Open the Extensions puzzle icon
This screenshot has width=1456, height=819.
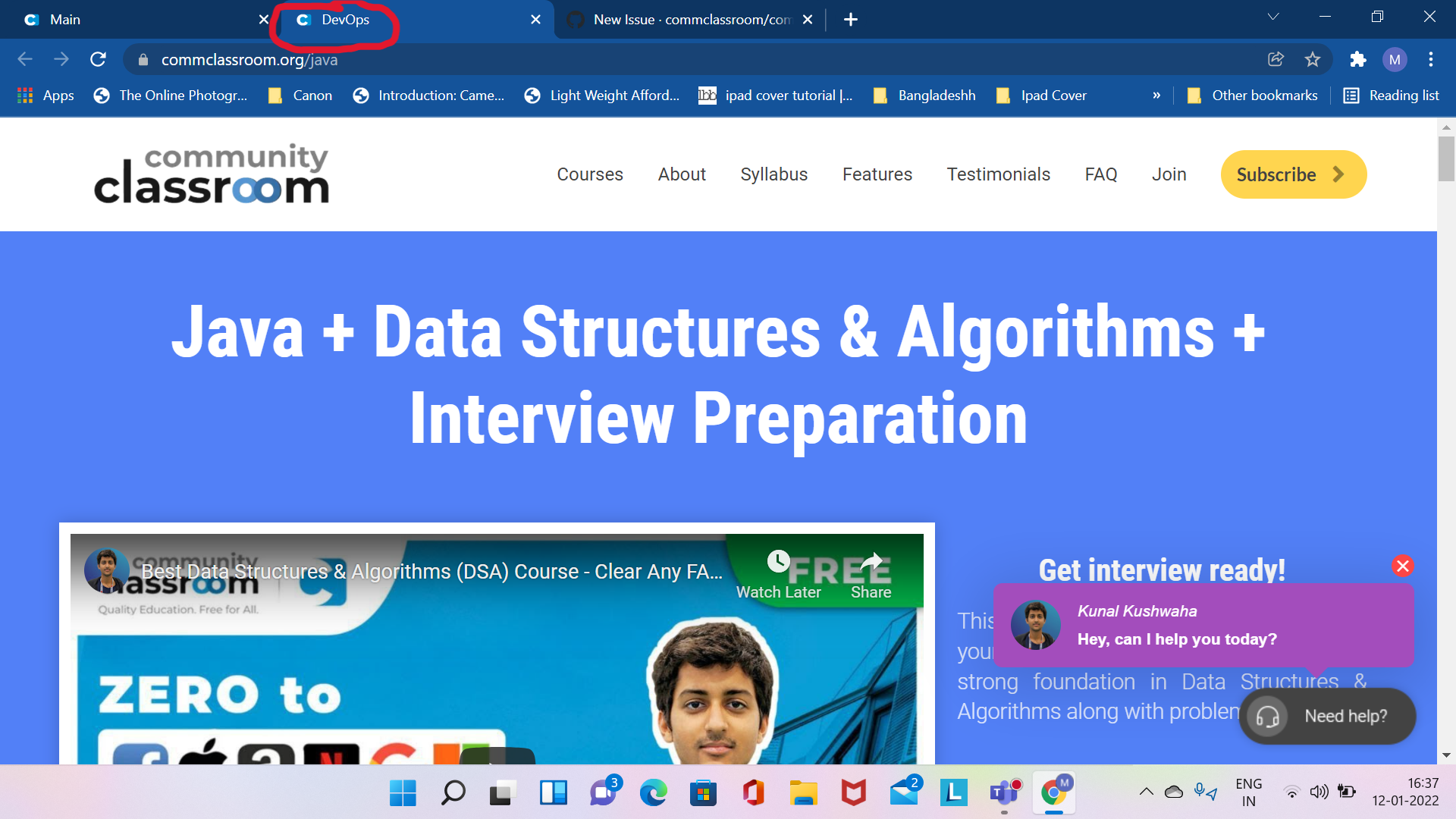coord(1357,59)
